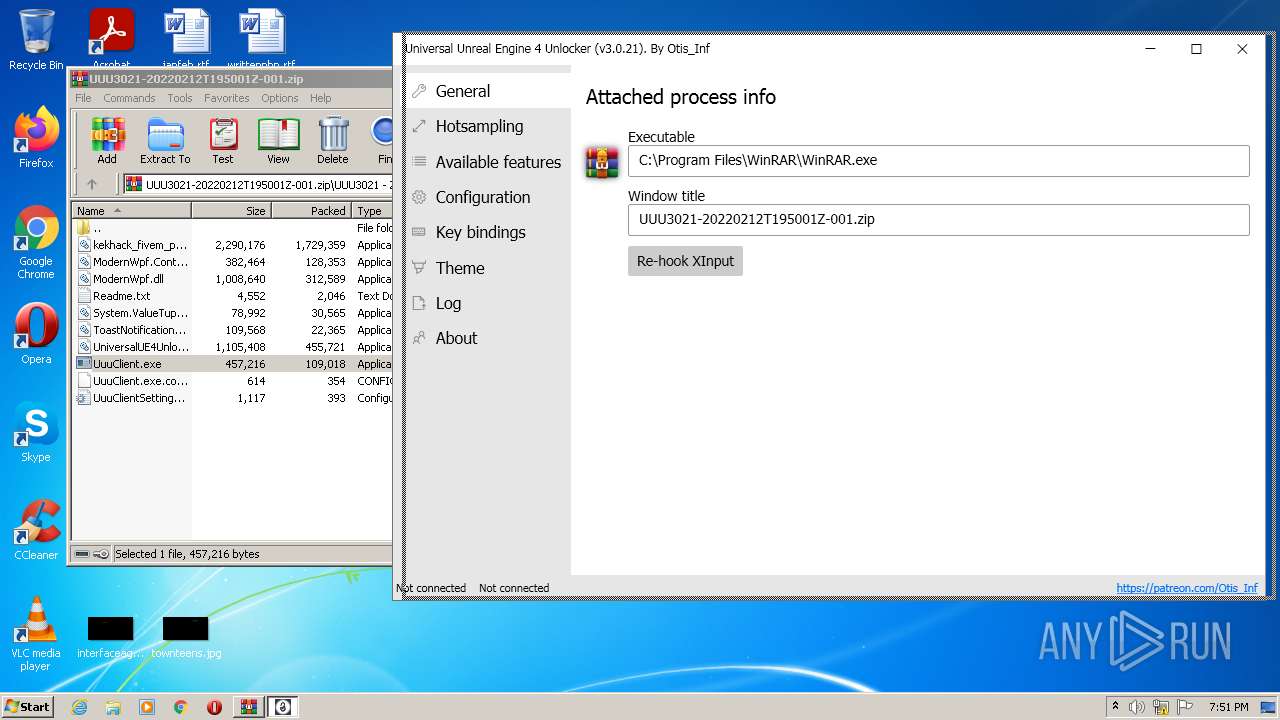Click WinRAR status bar drive/key icon
The width and height of the screenshot is (1280, 720).
92,554
